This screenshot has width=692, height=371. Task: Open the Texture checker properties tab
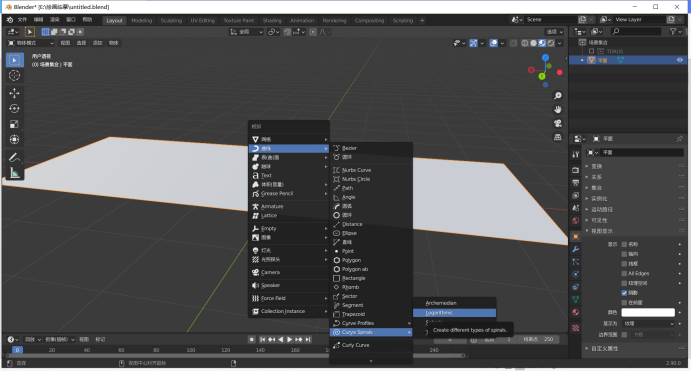click(x=575, y=328)
